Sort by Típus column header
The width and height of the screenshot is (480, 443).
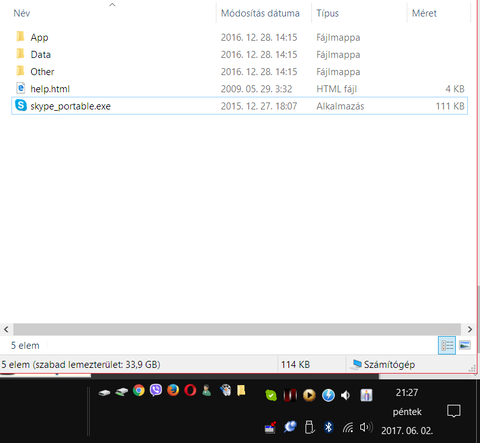tap(327, 13)
